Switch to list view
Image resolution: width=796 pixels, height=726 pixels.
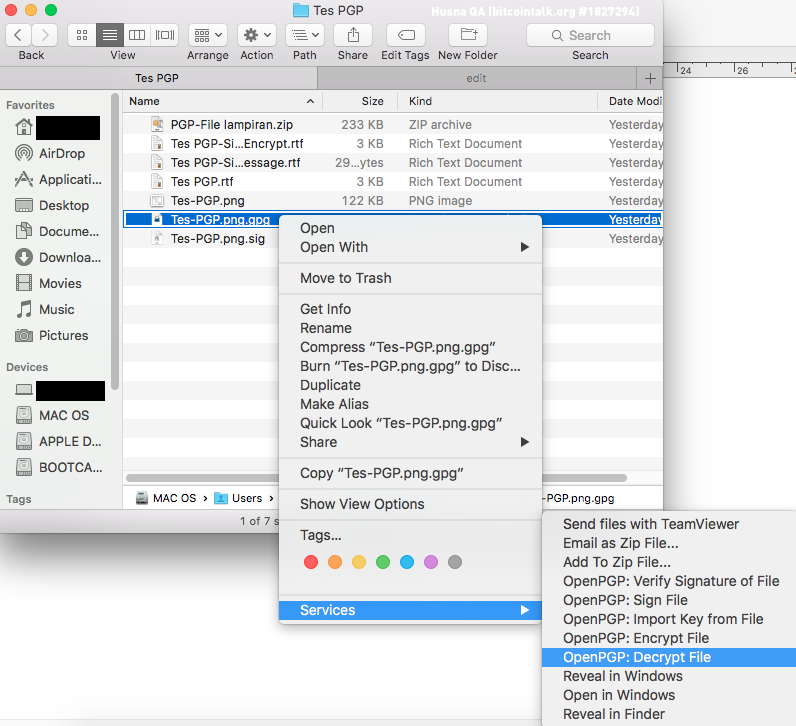(x=110, y=35)
